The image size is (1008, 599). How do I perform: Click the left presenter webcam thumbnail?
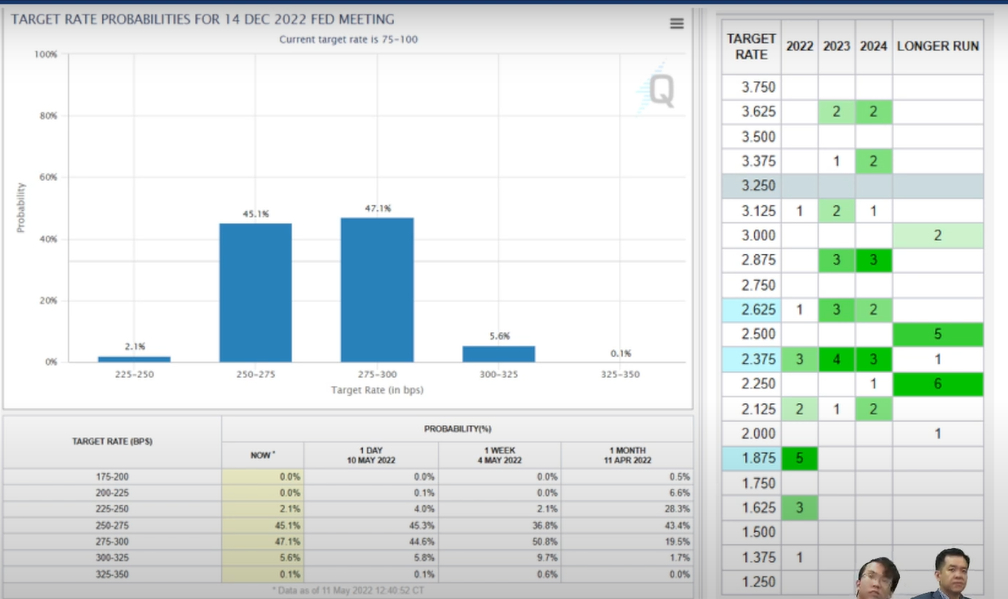click(878, 578)
